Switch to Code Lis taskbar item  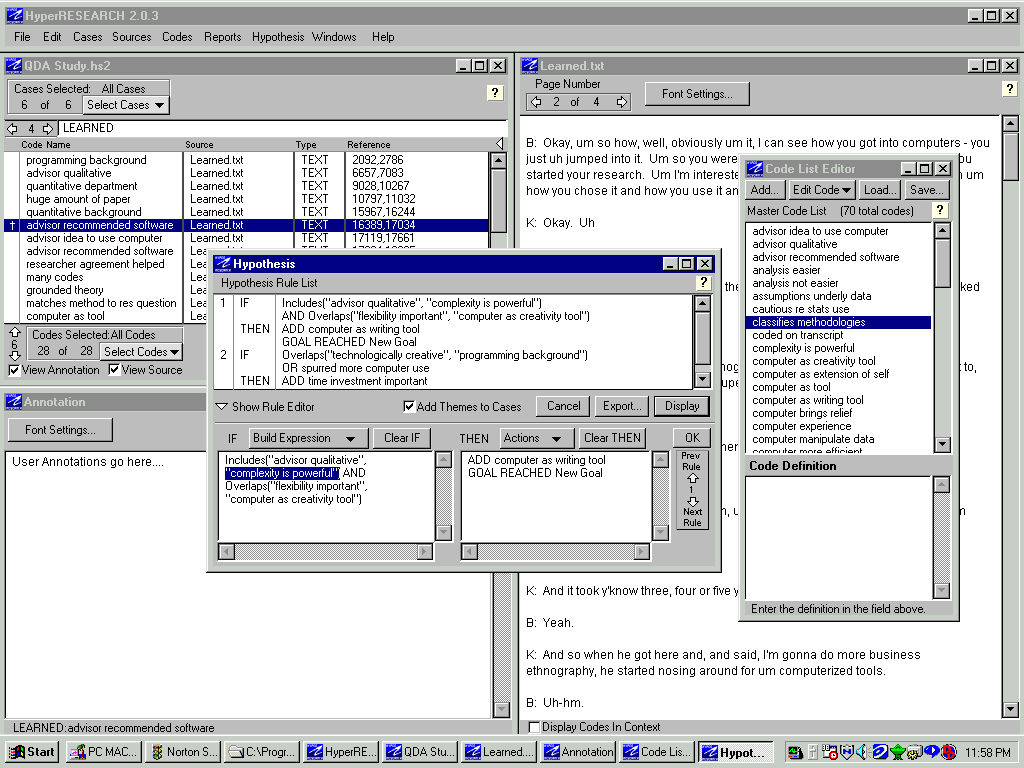click(658, 752)
